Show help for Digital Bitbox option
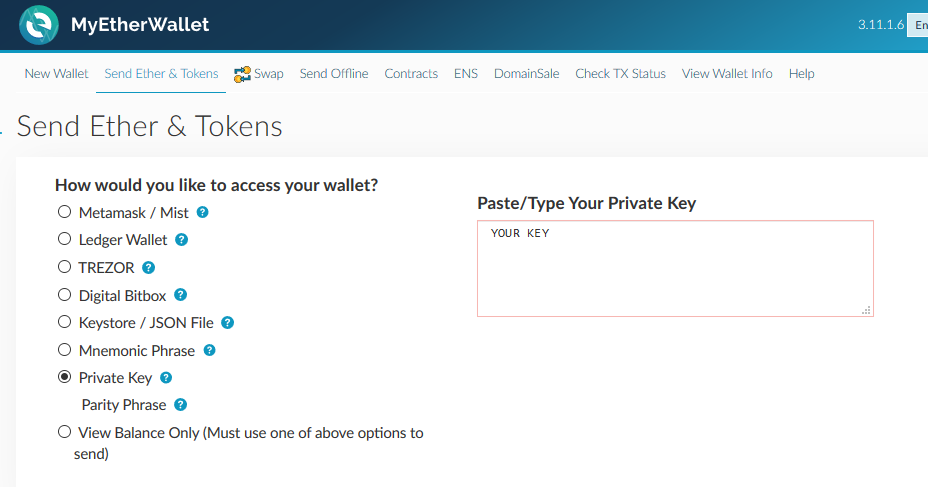This screenshot has width=928, height=487. [181, 295]
